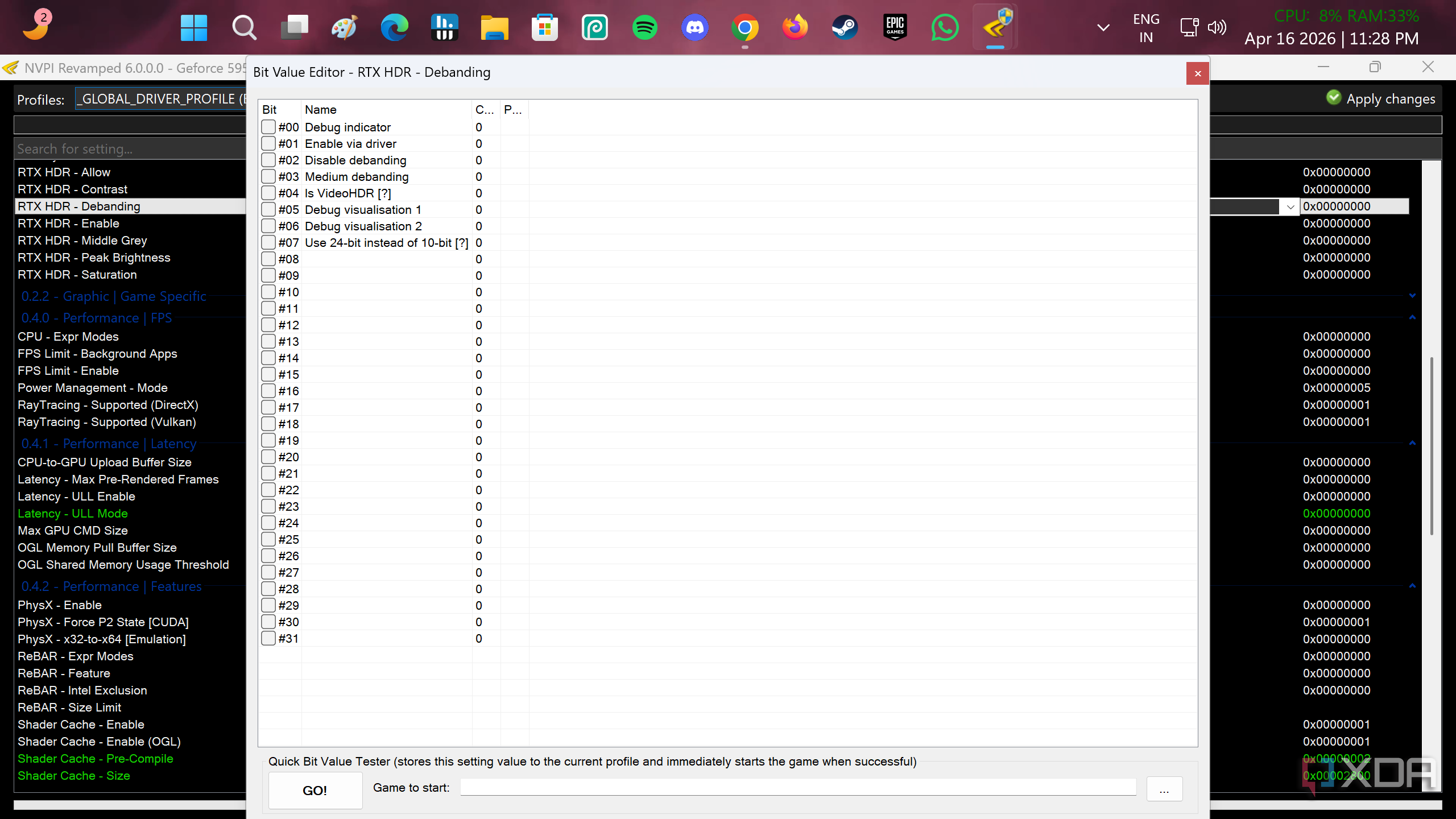Open Microsoft Store from taskbar

click(x=544, y=28)
